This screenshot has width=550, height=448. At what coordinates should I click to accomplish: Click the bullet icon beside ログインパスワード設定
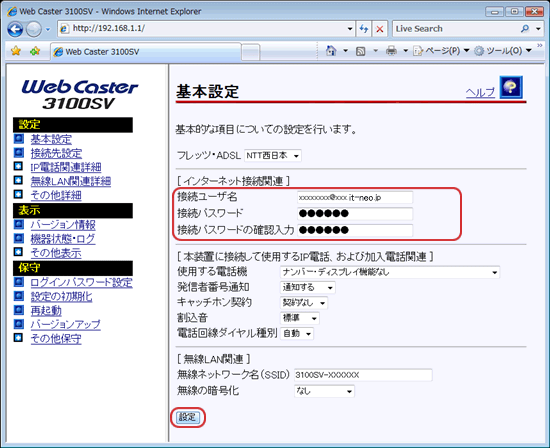[19, 282]
